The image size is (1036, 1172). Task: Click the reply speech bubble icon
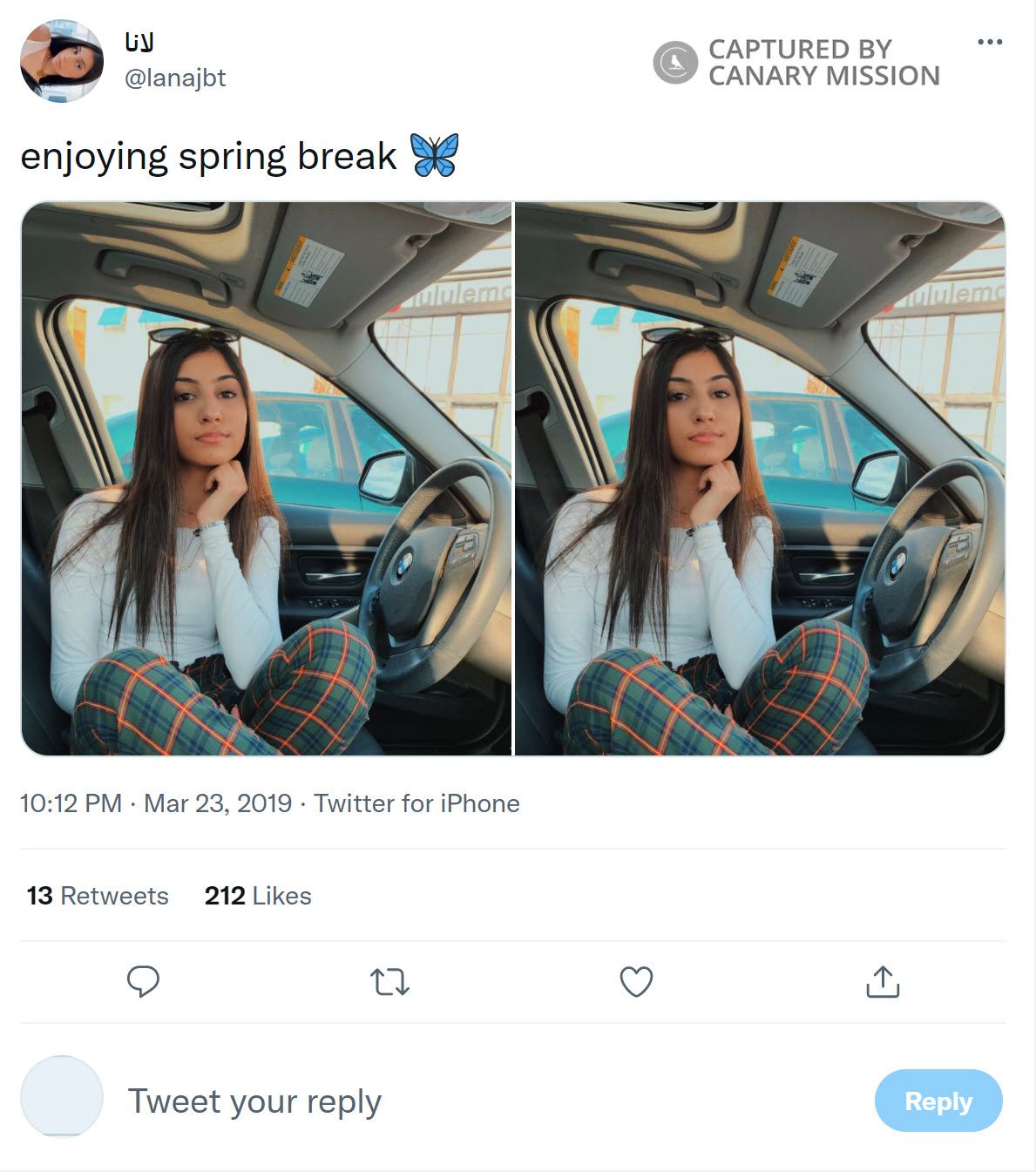click(x=143, y=981)
